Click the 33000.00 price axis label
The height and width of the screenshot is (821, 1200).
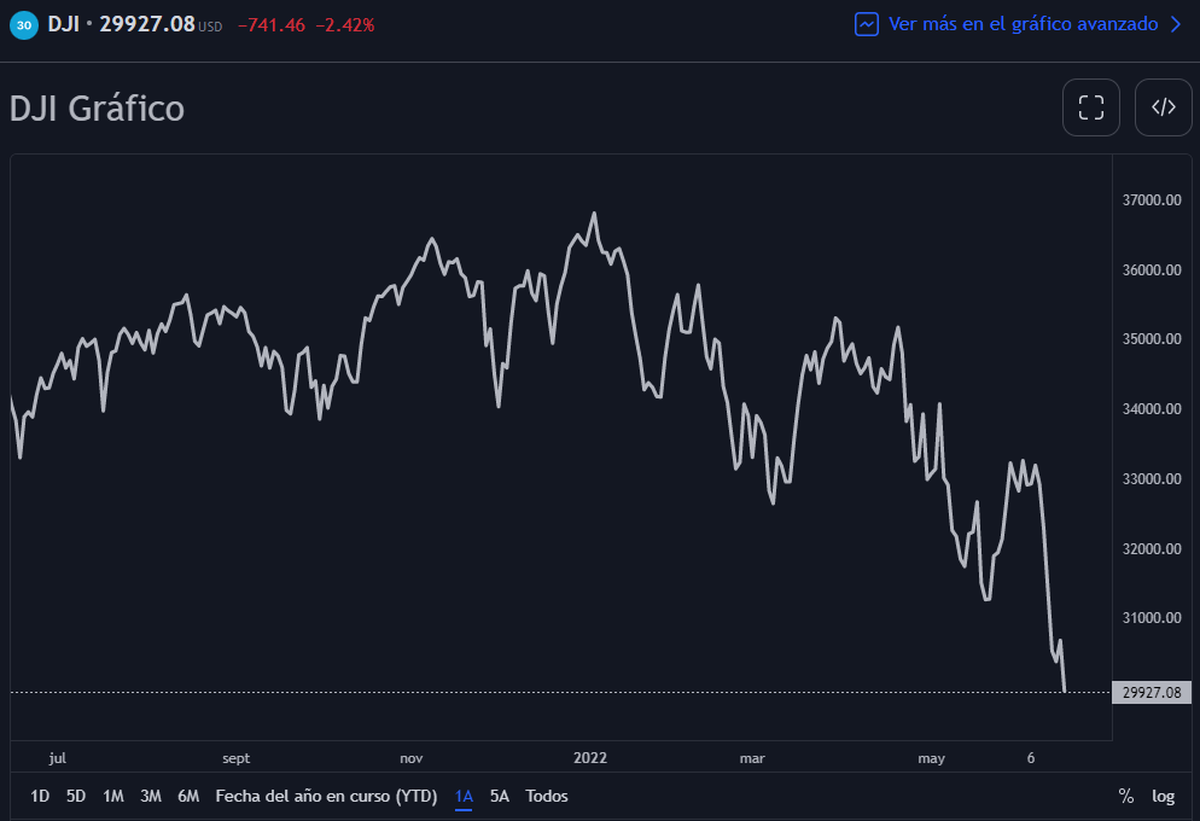1152,479
